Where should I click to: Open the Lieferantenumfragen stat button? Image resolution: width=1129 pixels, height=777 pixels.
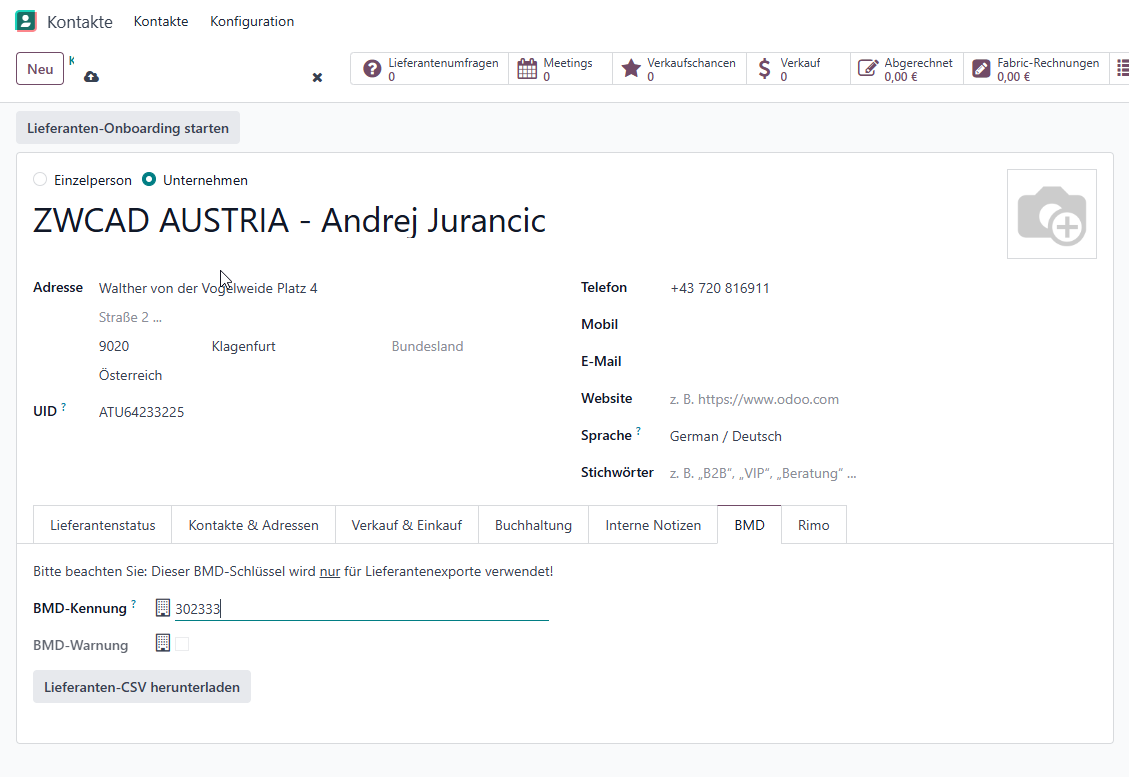tap(430, 69)
